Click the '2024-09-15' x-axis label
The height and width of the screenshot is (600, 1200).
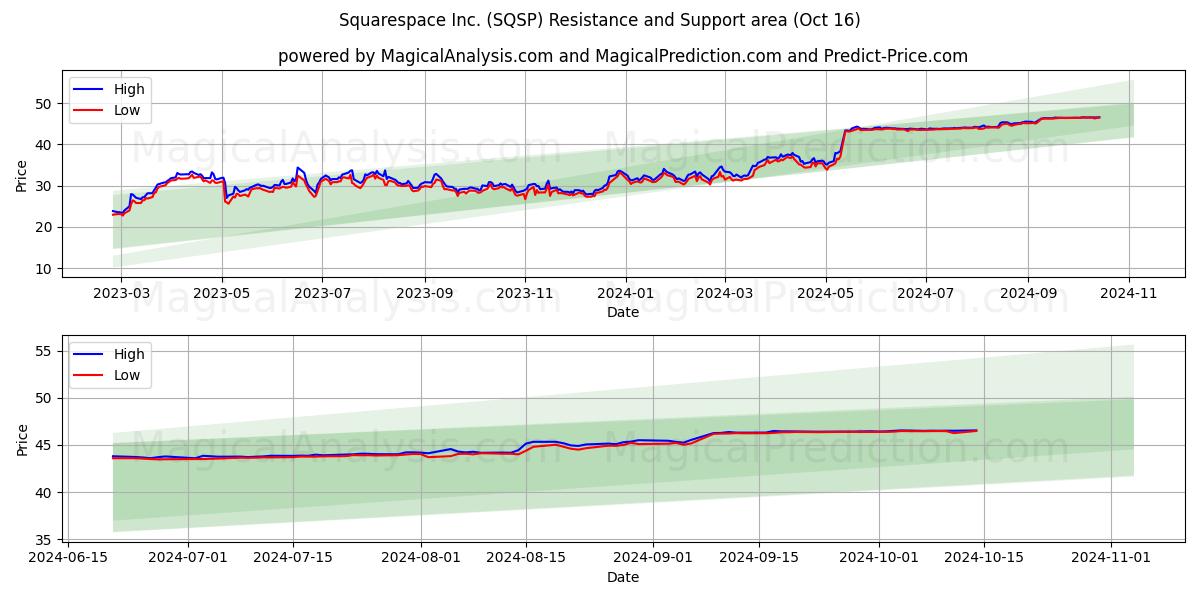(x=759, y=560)
